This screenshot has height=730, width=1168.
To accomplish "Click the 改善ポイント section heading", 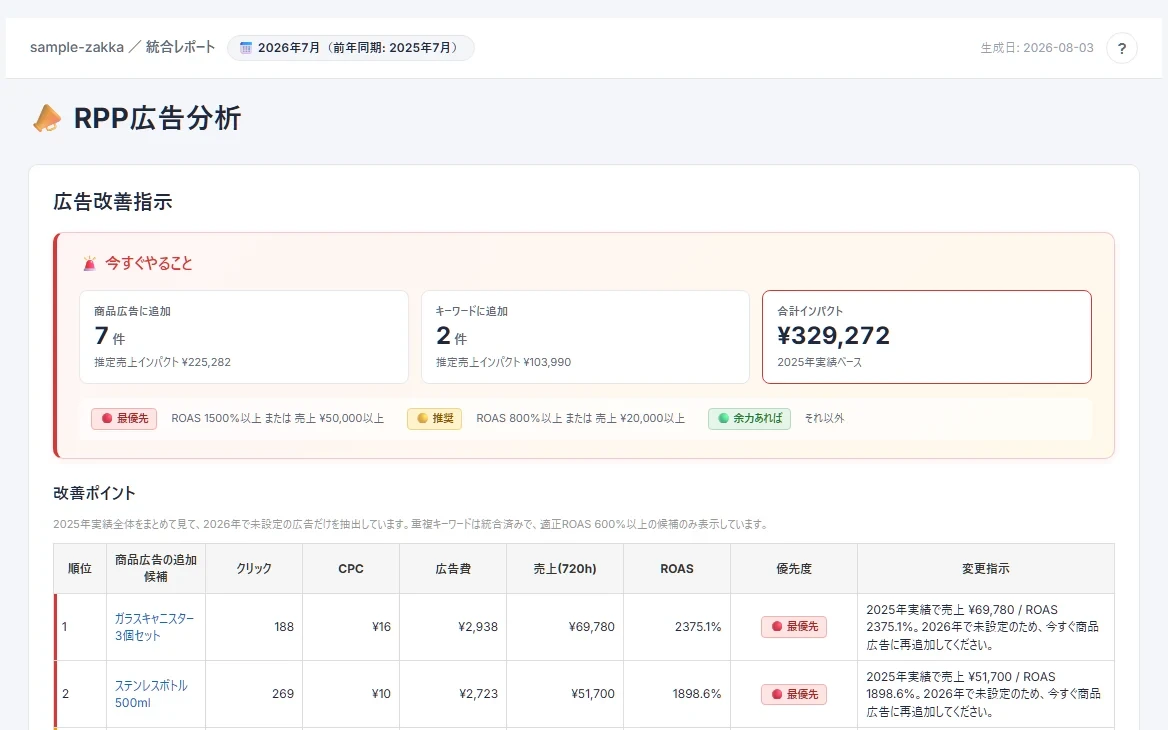I will coord(94,493).
